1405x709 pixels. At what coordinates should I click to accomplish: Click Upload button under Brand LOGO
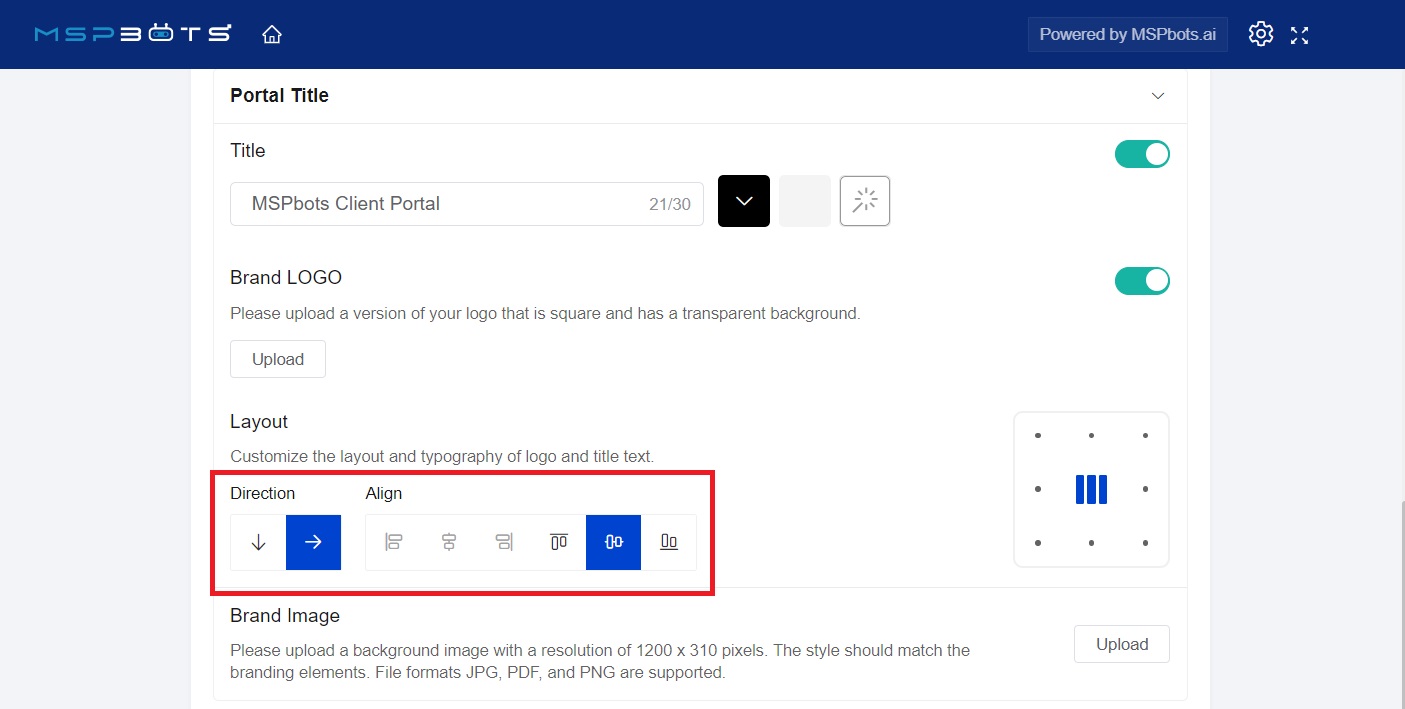pyautogui.click(x=278, y=359)
